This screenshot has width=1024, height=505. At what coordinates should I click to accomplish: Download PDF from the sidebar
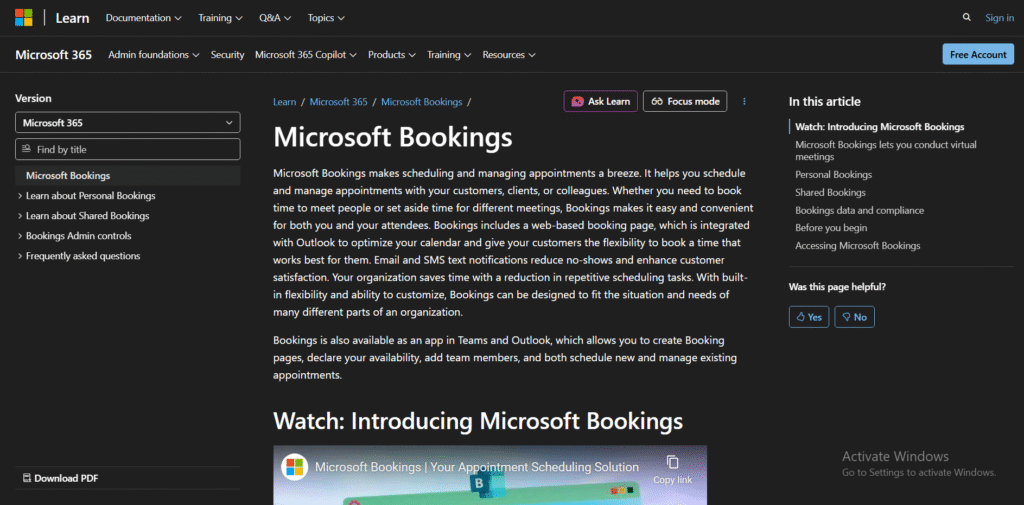pos(60,478)
